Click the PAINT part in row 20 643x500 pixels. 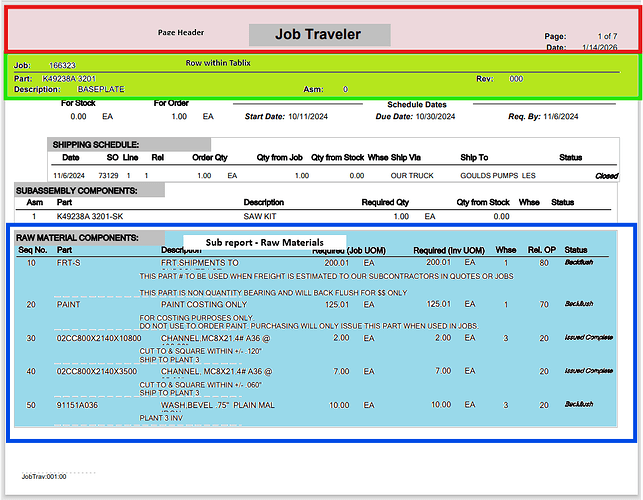(x=68, y=305)
